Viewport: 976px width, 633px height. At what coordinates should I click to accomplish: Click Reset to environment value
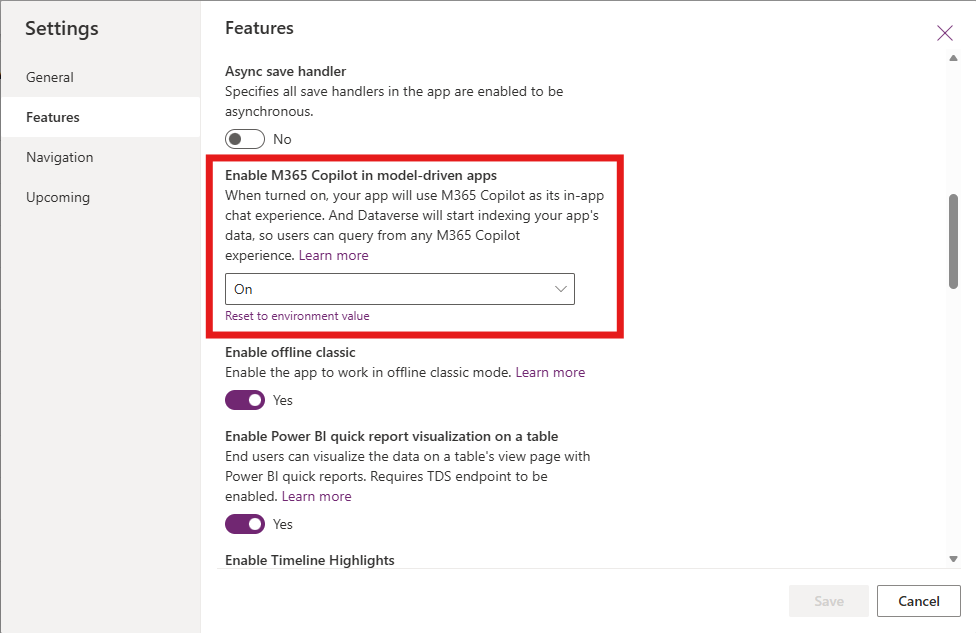(298, 315)
